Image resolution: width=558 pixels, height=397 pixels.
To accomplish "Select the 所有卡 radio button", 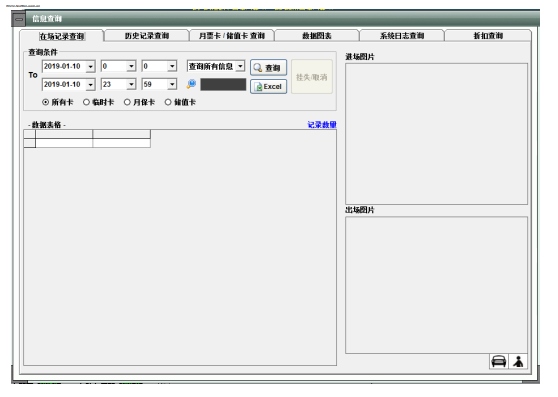I will coord(46,102).
